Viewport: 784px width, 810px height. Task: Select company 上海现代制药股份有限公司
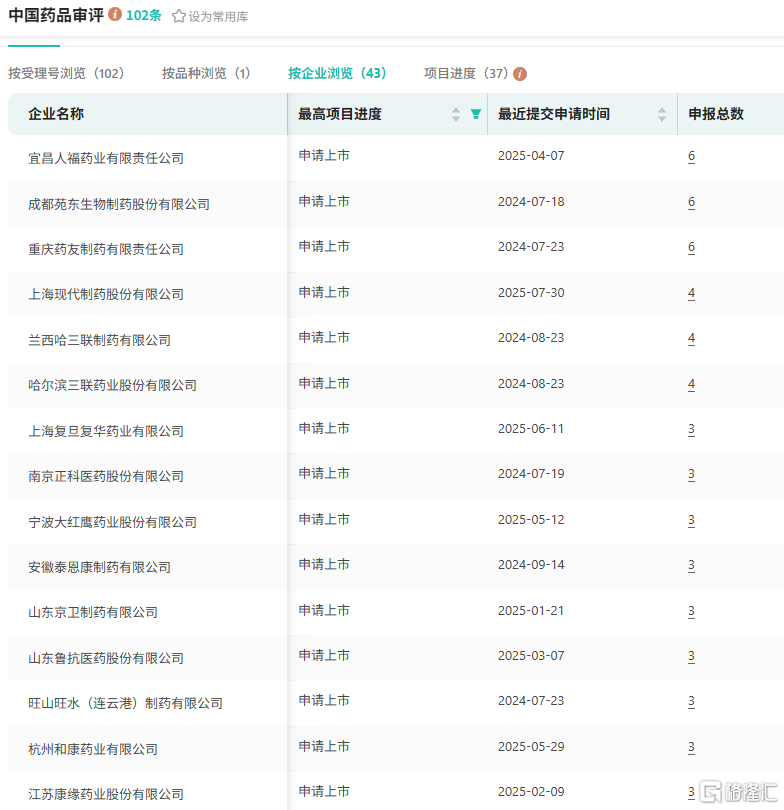(106, 294)
